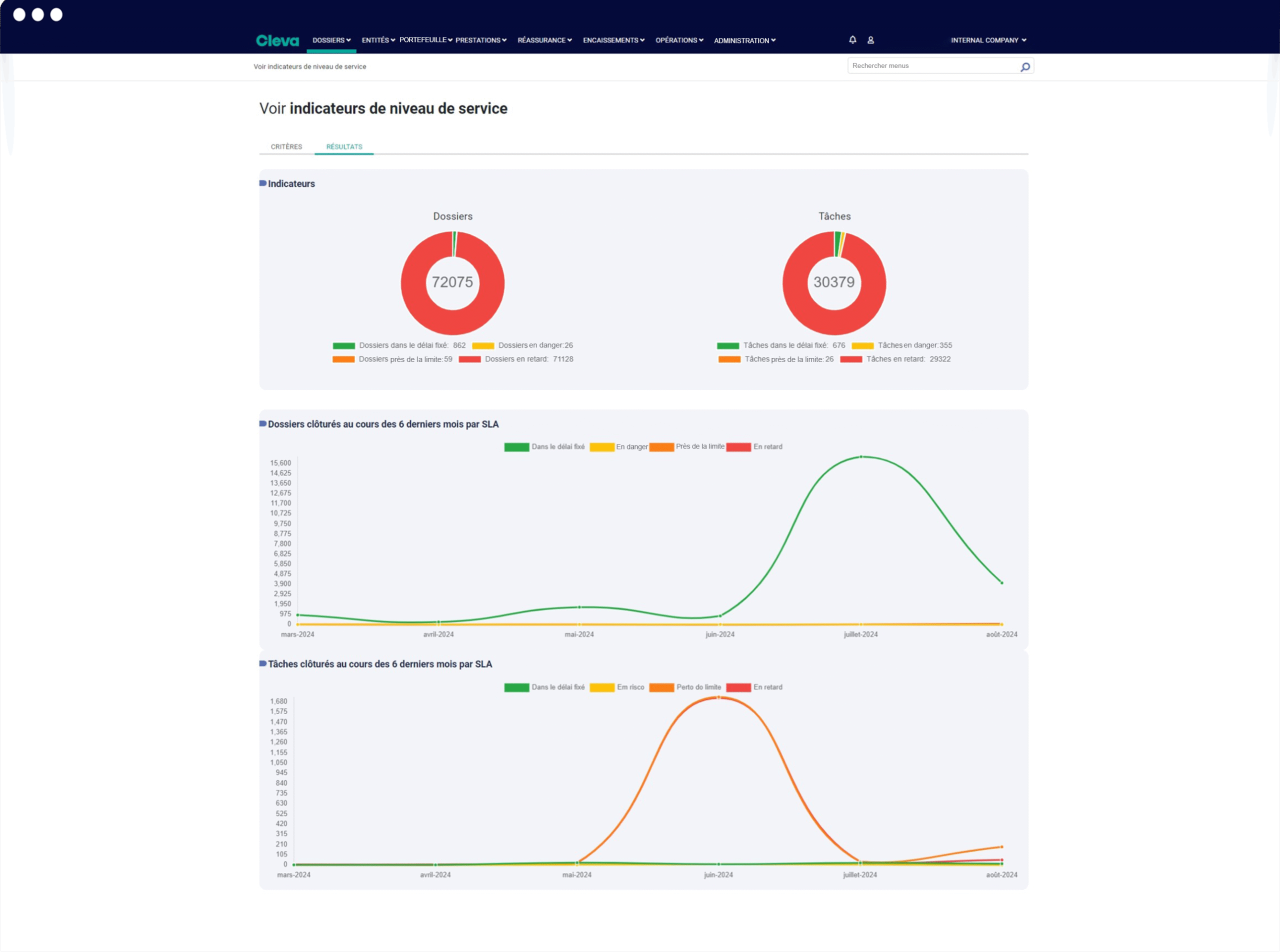The image size is (1280, 952).
Task: Open the notifications bell icon
Action: point(852,40)
